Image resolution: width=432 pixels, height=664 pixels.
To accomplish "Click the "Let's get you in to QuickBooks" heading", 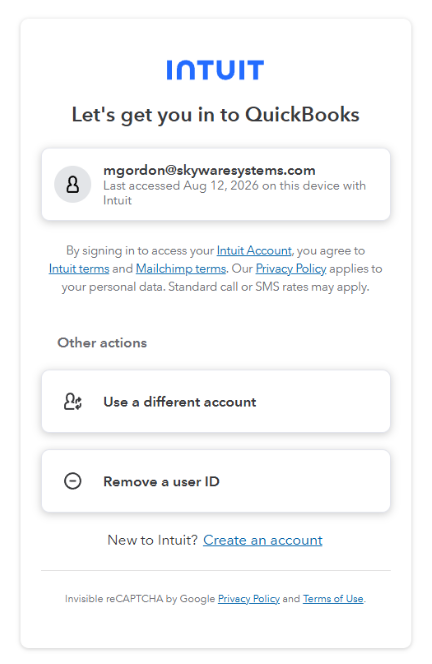I will (x=216, y=115).
